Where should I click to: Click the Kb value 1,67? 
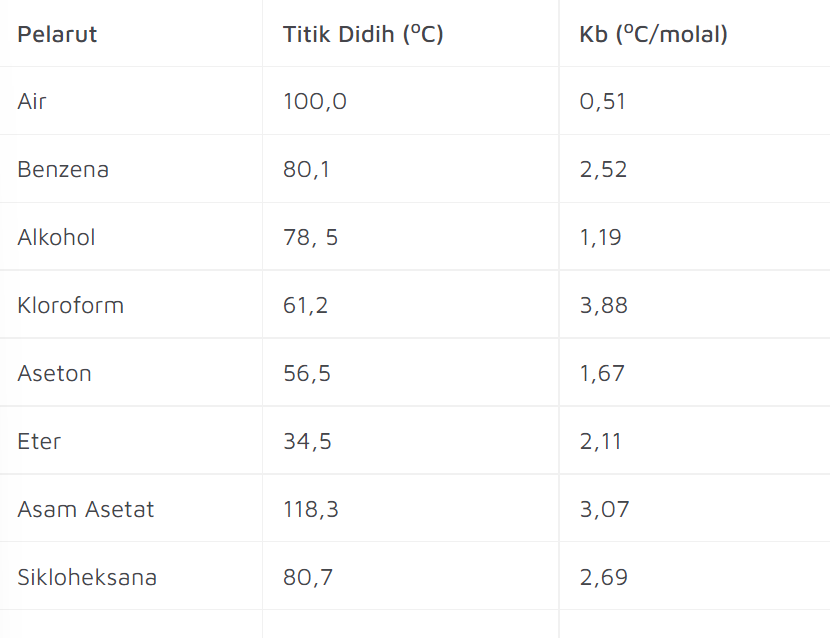pyautogui.click(x=602, y=373)
